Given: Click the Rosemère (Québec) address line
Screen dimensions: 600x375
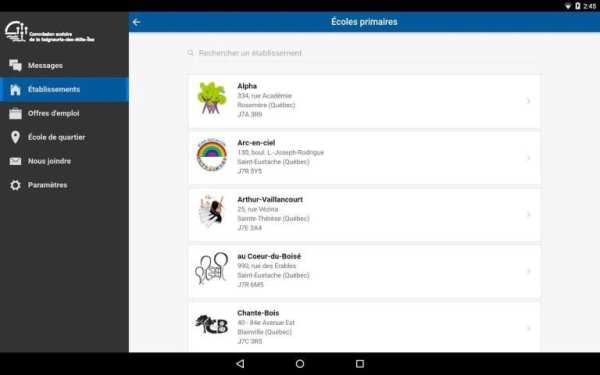Looking at the screenshot, I should pyautogui.click(x=266, y=105).
